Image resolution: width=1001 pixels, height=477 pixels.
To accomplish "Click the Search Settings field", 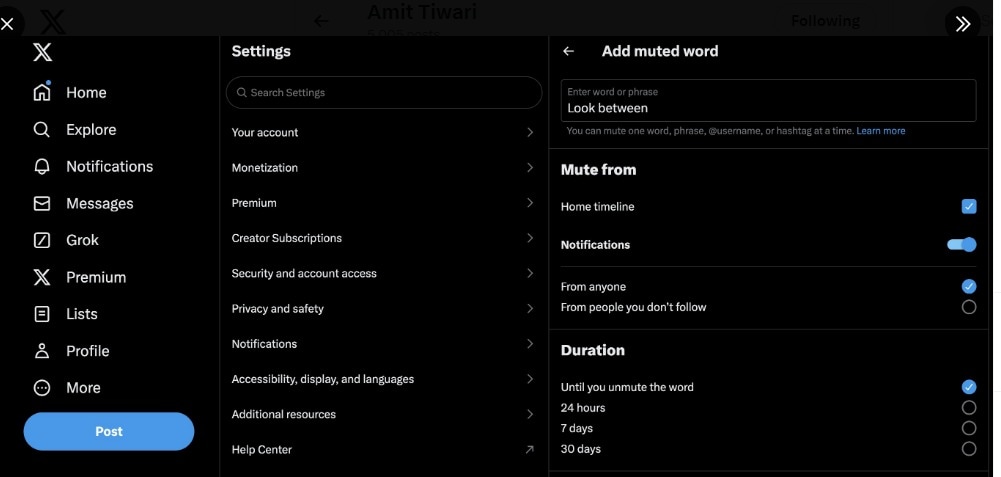I will 385,93.
